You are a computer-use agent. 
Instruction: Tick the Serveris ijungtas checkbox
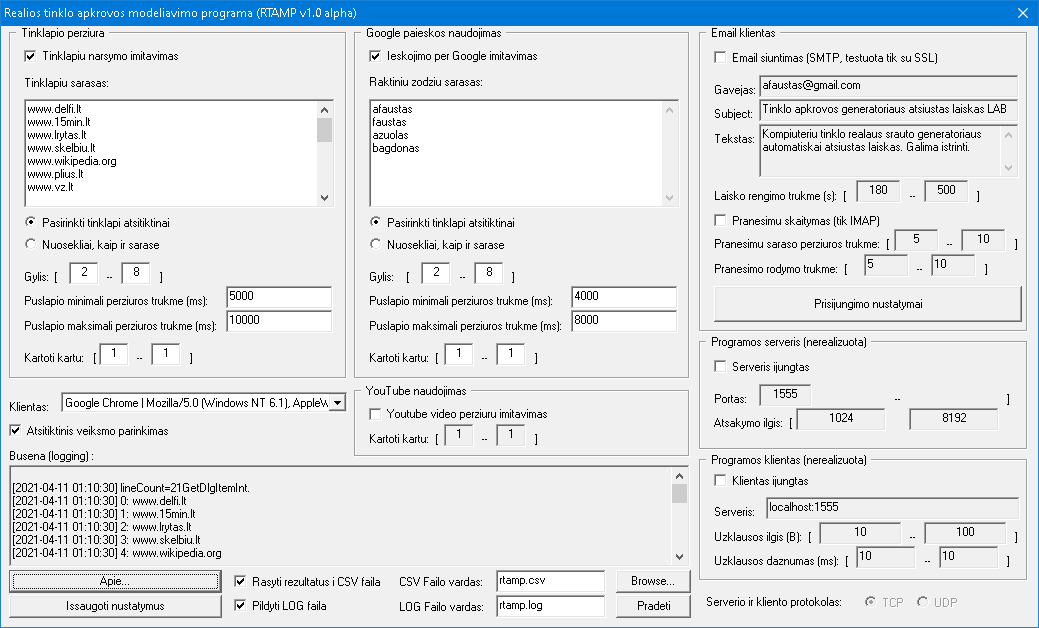pos(720,366)
